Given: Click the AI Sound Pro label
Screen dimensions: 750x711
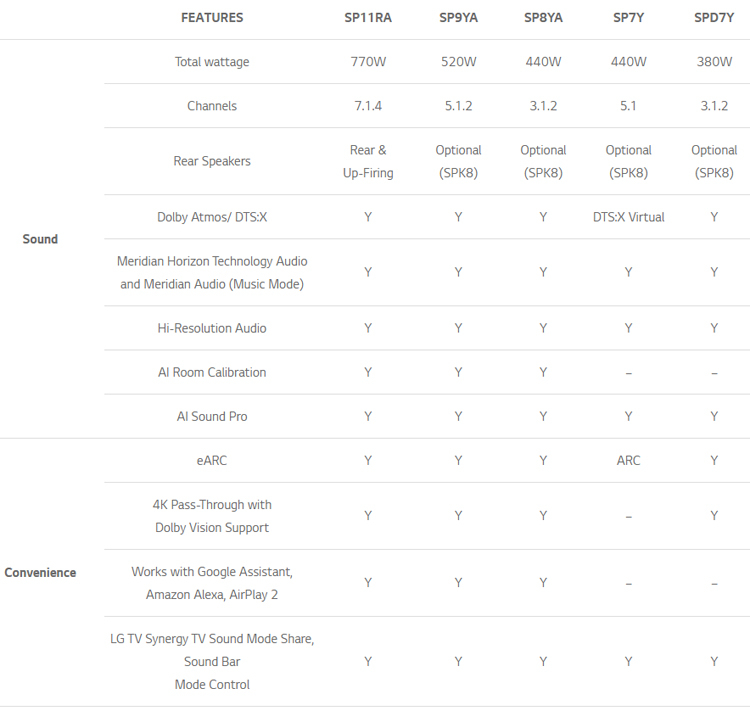Looking at the screenshot, I should point(212,416).
